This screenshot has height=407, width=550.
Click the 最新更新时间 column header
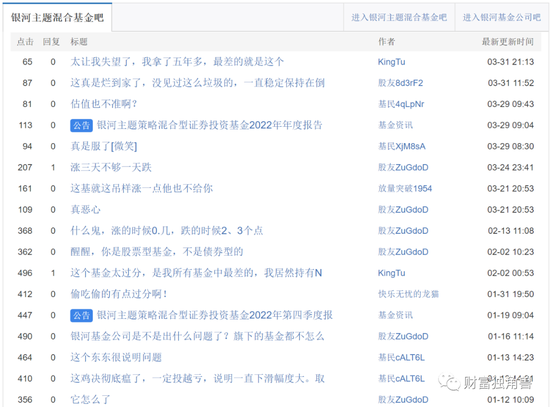[x=508, y=42]
